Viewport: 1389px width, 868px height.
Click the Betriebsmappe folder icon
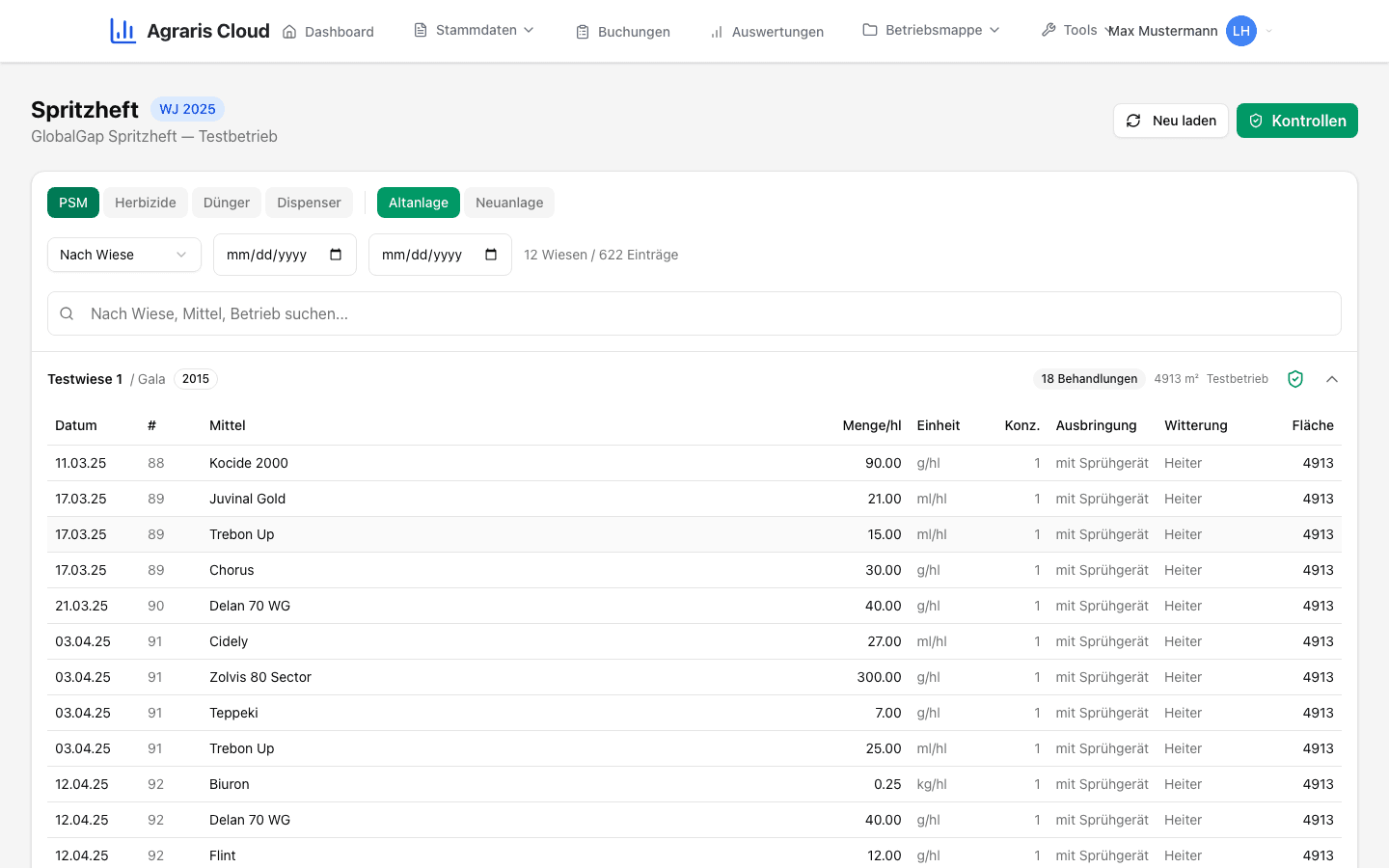pyautogui.click(x=870, y=30)
